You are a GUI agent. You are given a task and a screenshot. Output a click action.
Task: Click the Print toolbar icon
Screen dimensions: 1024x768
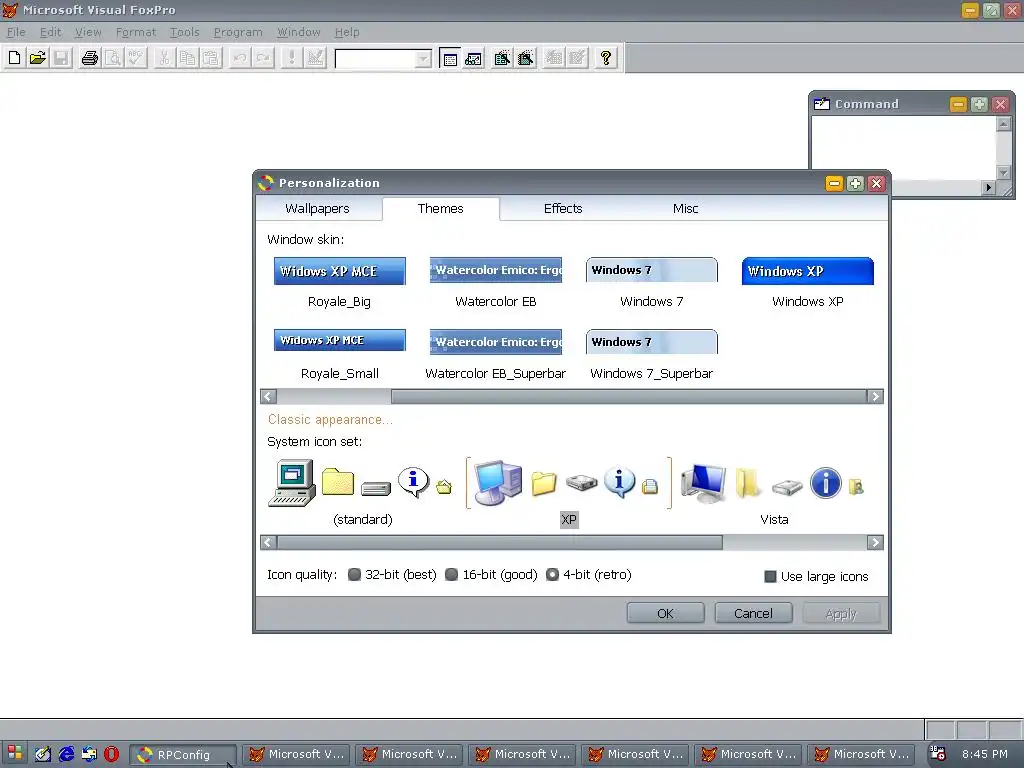coord(89,58)
